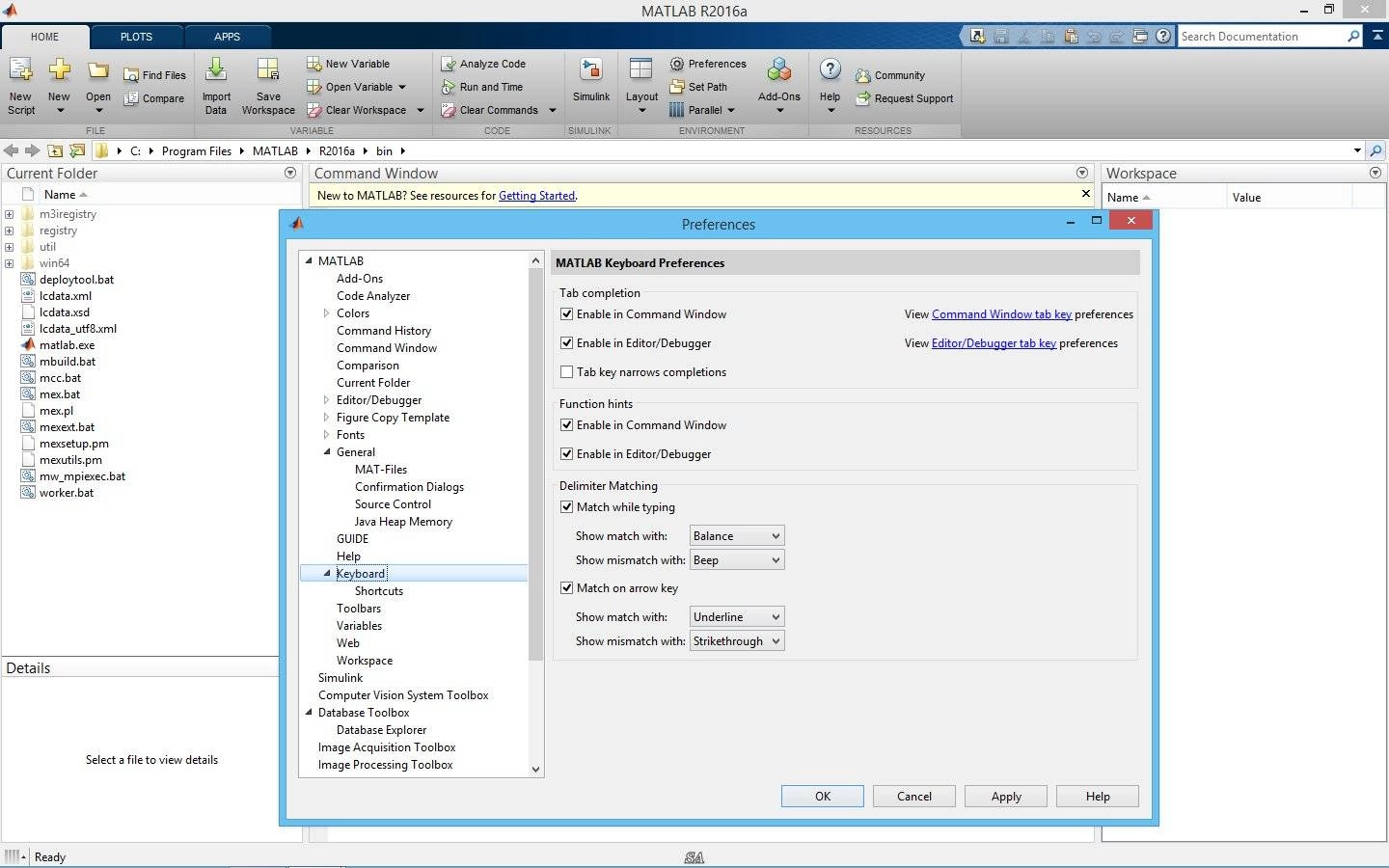Collapse the General tree node

(327, 452)
